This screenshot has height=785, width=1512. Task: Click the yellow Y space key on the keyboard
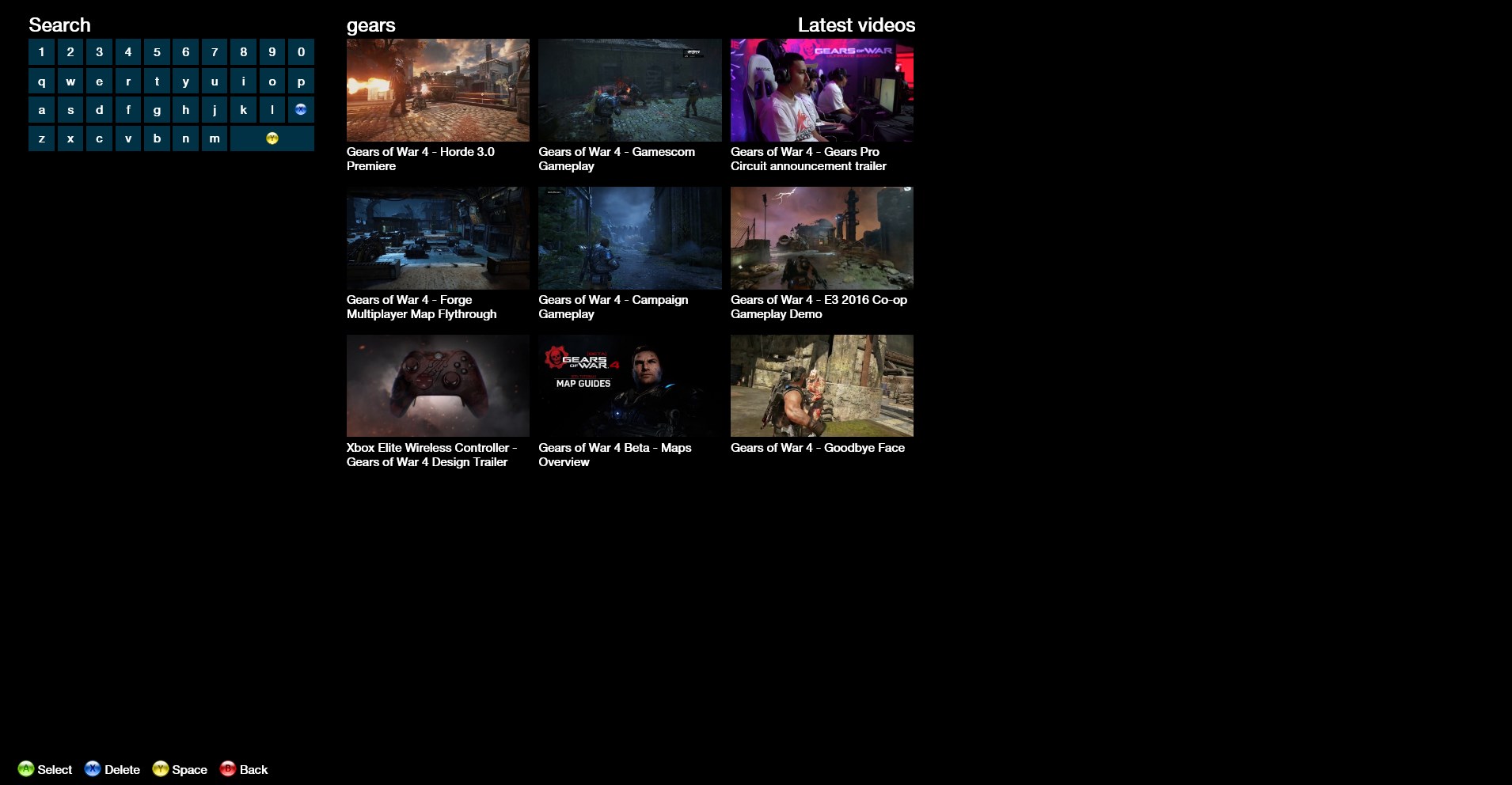pos(272,138)
